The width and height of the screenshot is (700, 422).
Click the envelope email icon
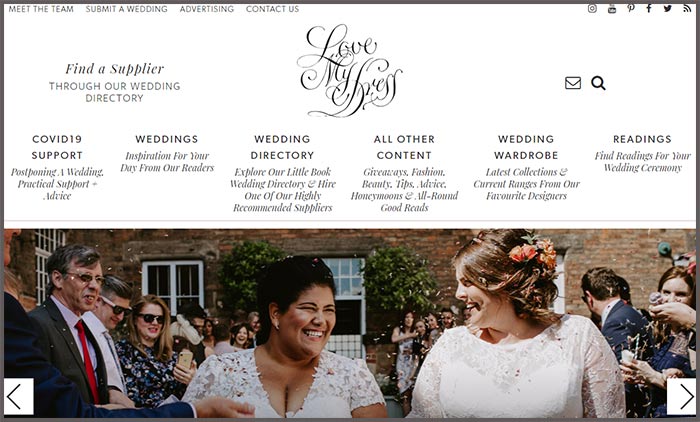573,83
